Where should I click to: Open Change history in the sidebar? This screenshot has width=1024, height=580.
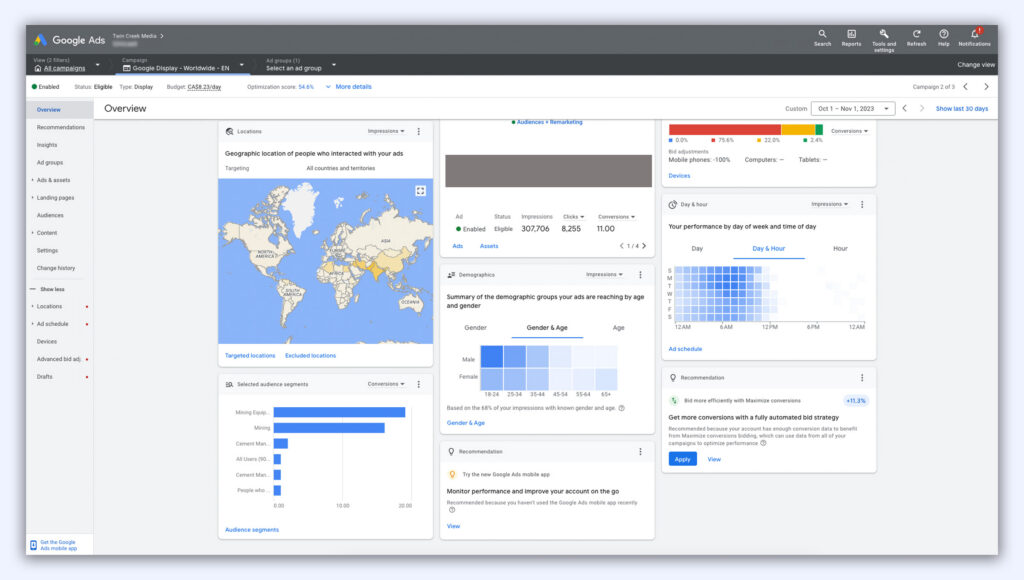tap(56, 268)
